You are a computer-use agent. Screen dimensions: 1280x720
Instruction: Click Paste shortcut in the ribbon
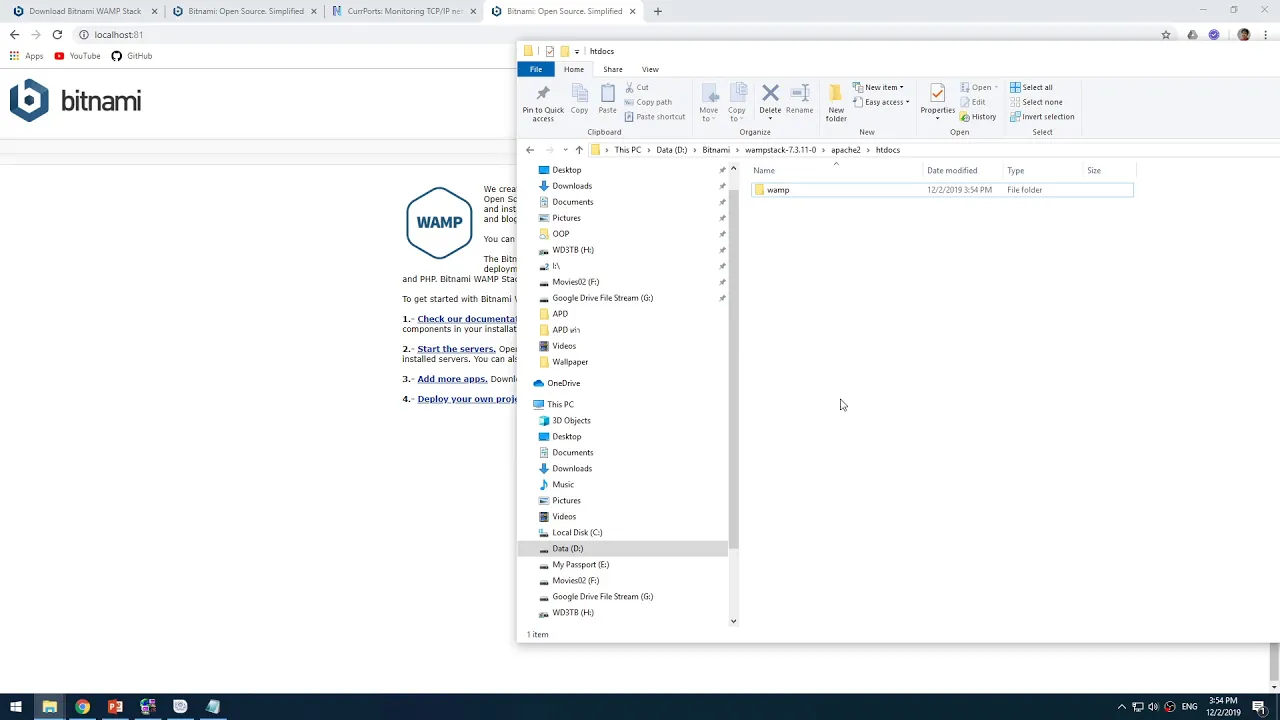point(655,117)
